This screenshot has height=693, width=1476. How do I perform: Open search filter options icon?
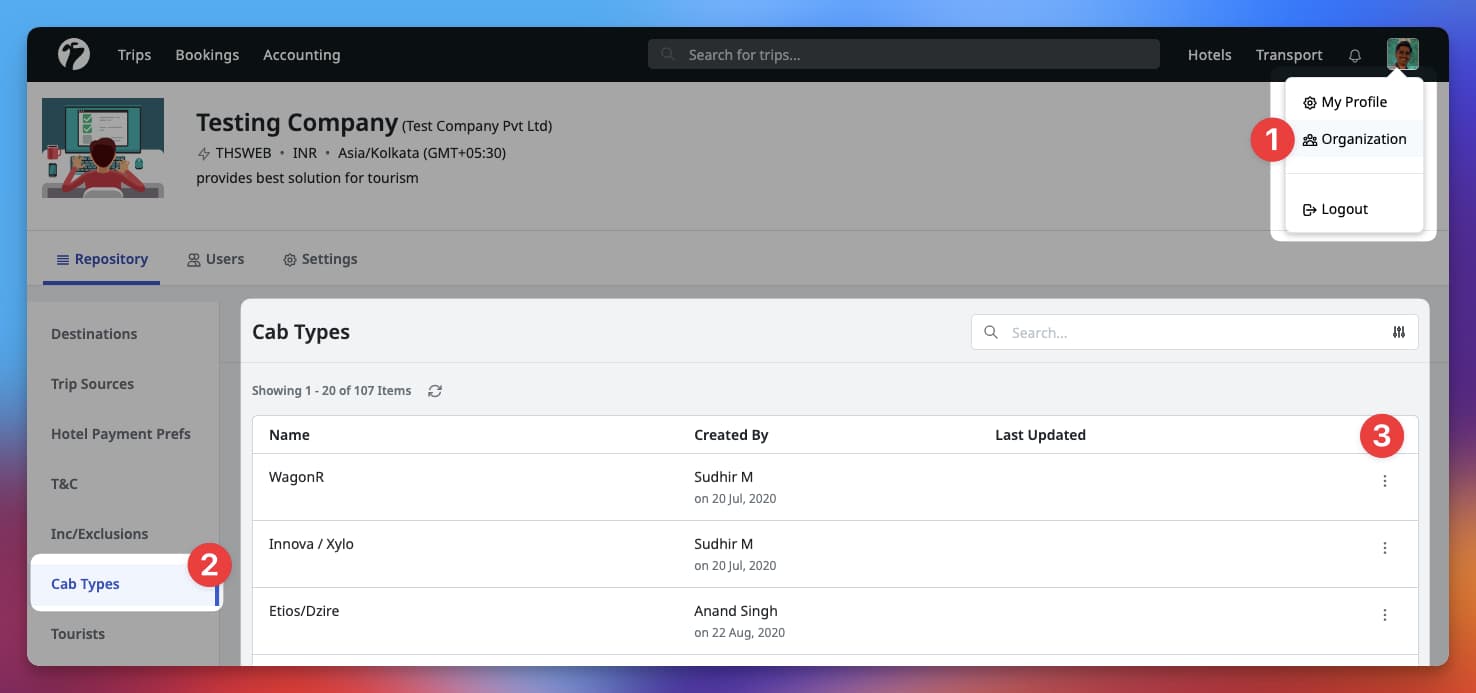[1398, 332]
